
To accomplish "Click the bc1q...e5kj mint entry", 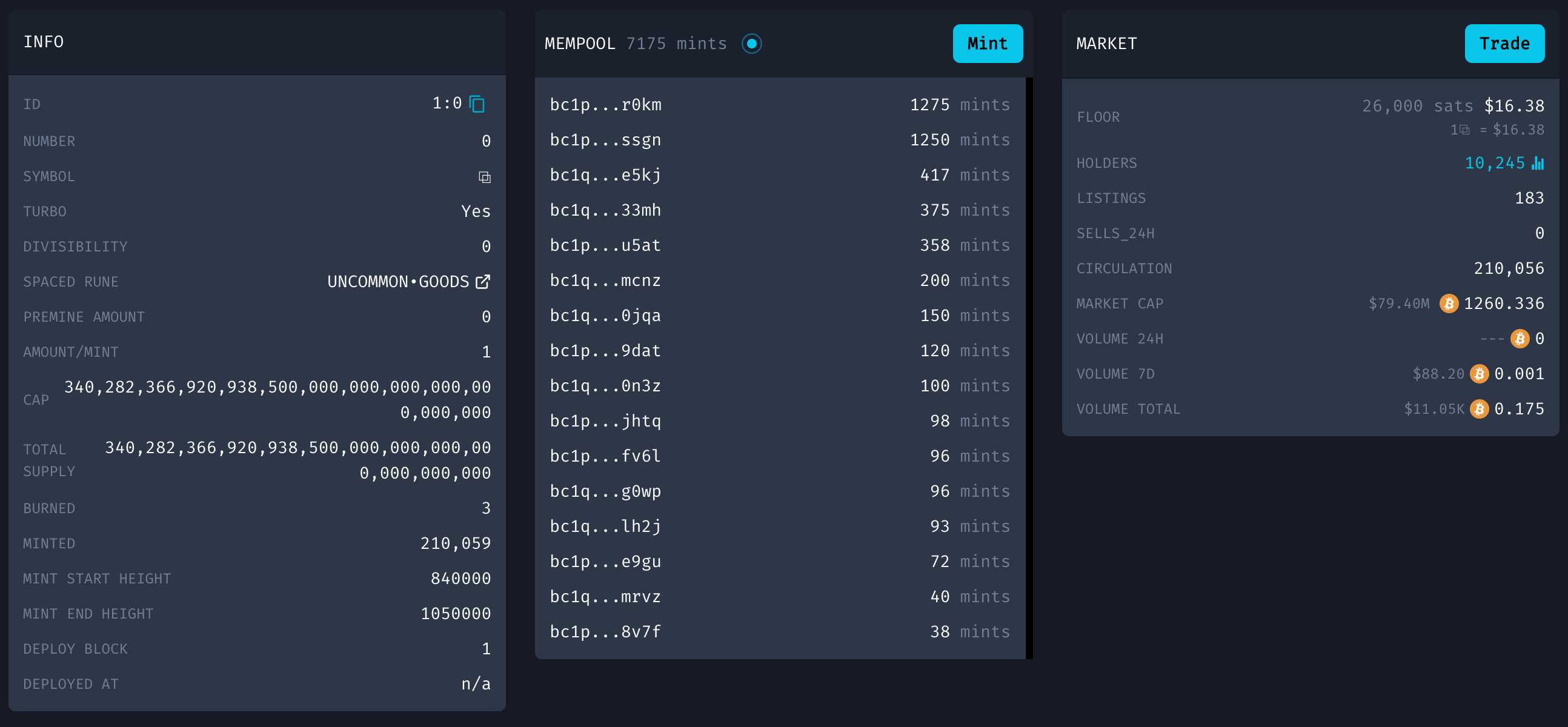I will (x=605, y=175).
